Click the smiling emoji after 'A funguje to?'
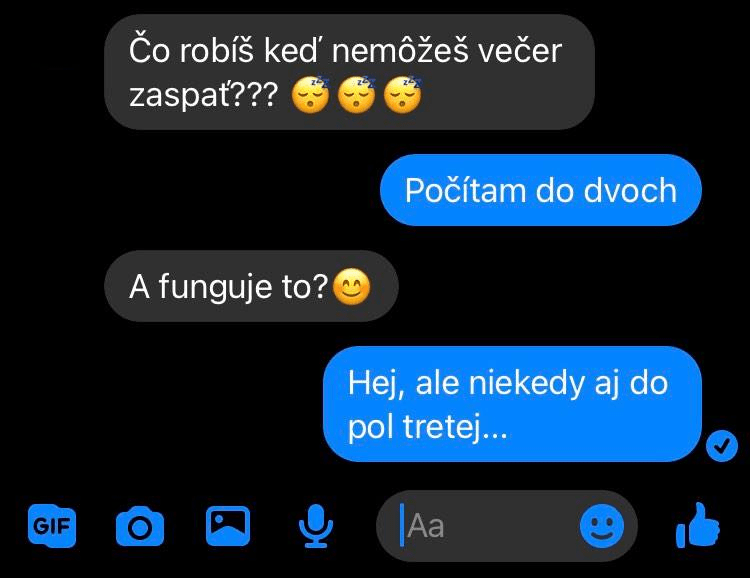The width and height of the screenshot is (750, 578). [352, 287]
